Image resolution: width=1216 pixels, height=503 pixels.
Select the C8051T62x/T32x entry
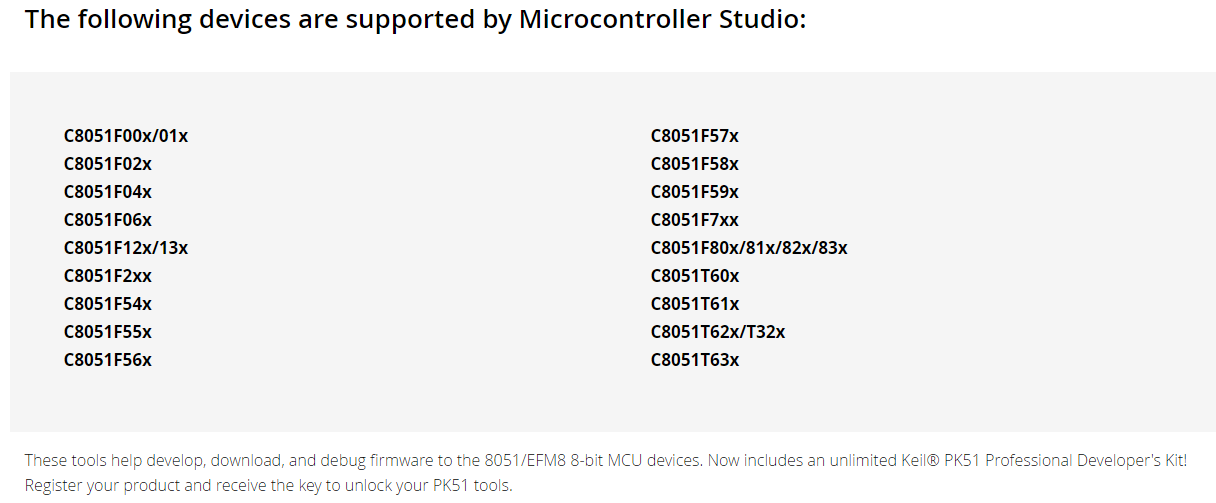(718, 332)
